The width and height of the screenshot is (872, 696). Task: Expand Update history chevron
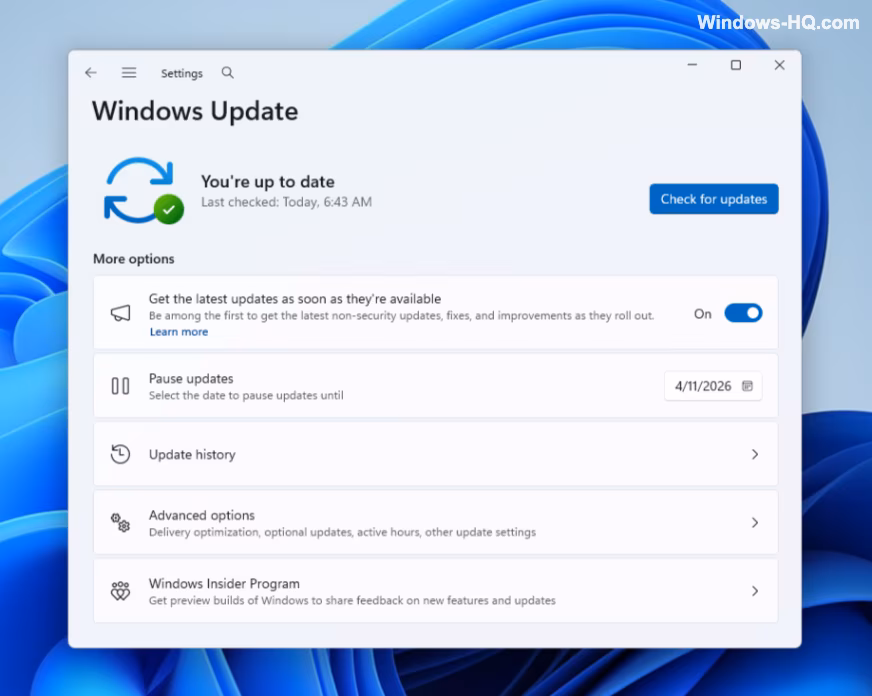[755, 454]
